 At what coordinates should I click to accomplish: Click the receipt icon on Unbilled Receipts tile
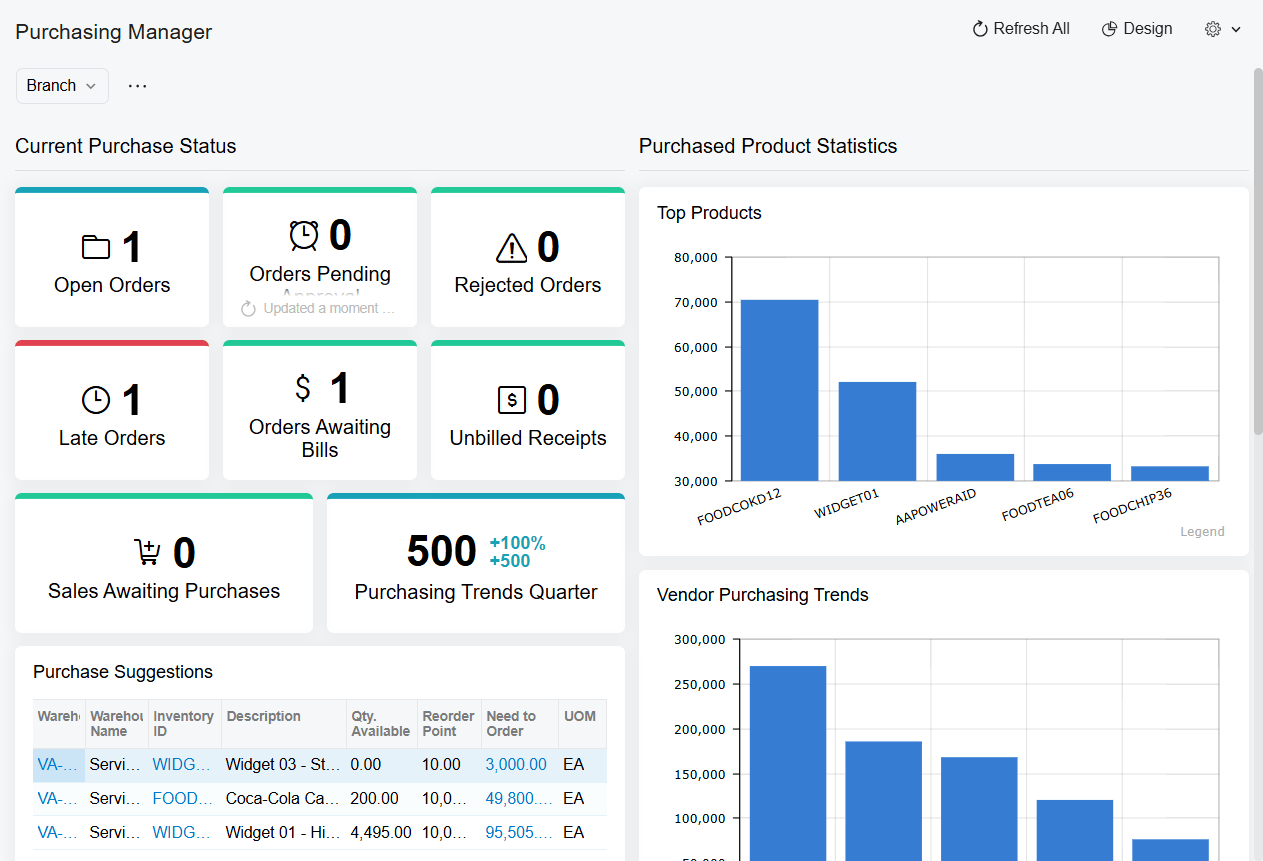512,399
